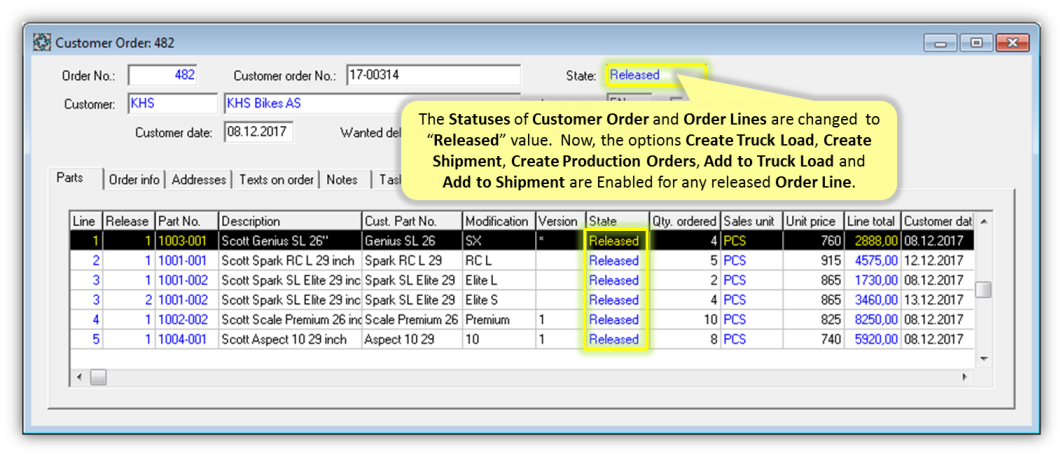Select Scott Spark RC L 29 inch row

click(290, 260)
